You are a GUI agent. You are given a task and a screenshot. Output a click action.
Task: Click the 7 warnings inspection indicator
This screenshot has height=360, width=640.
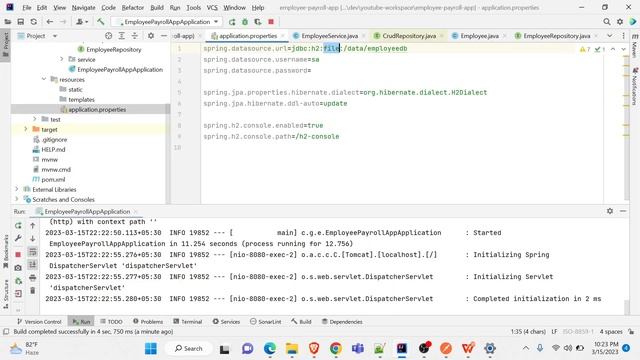(585, 49)
